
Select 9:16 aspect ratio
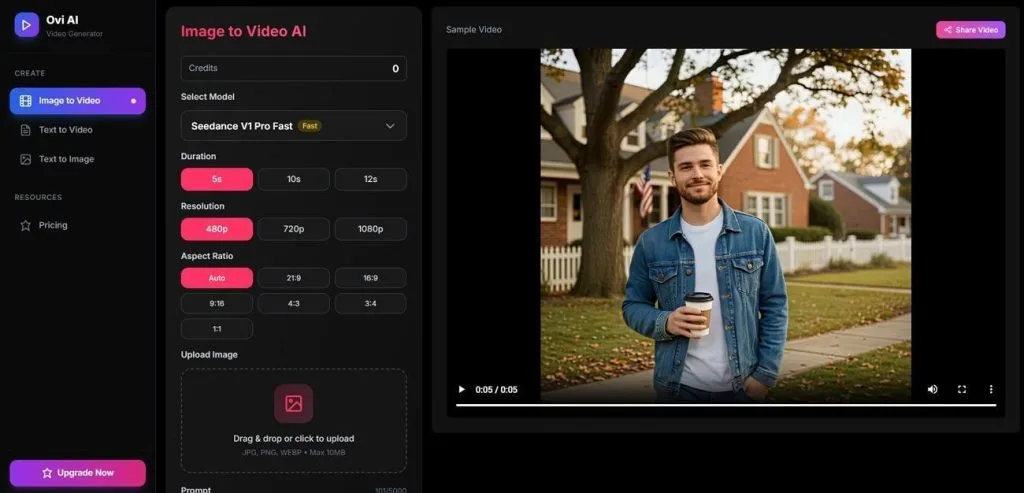(x=217, y=304)
